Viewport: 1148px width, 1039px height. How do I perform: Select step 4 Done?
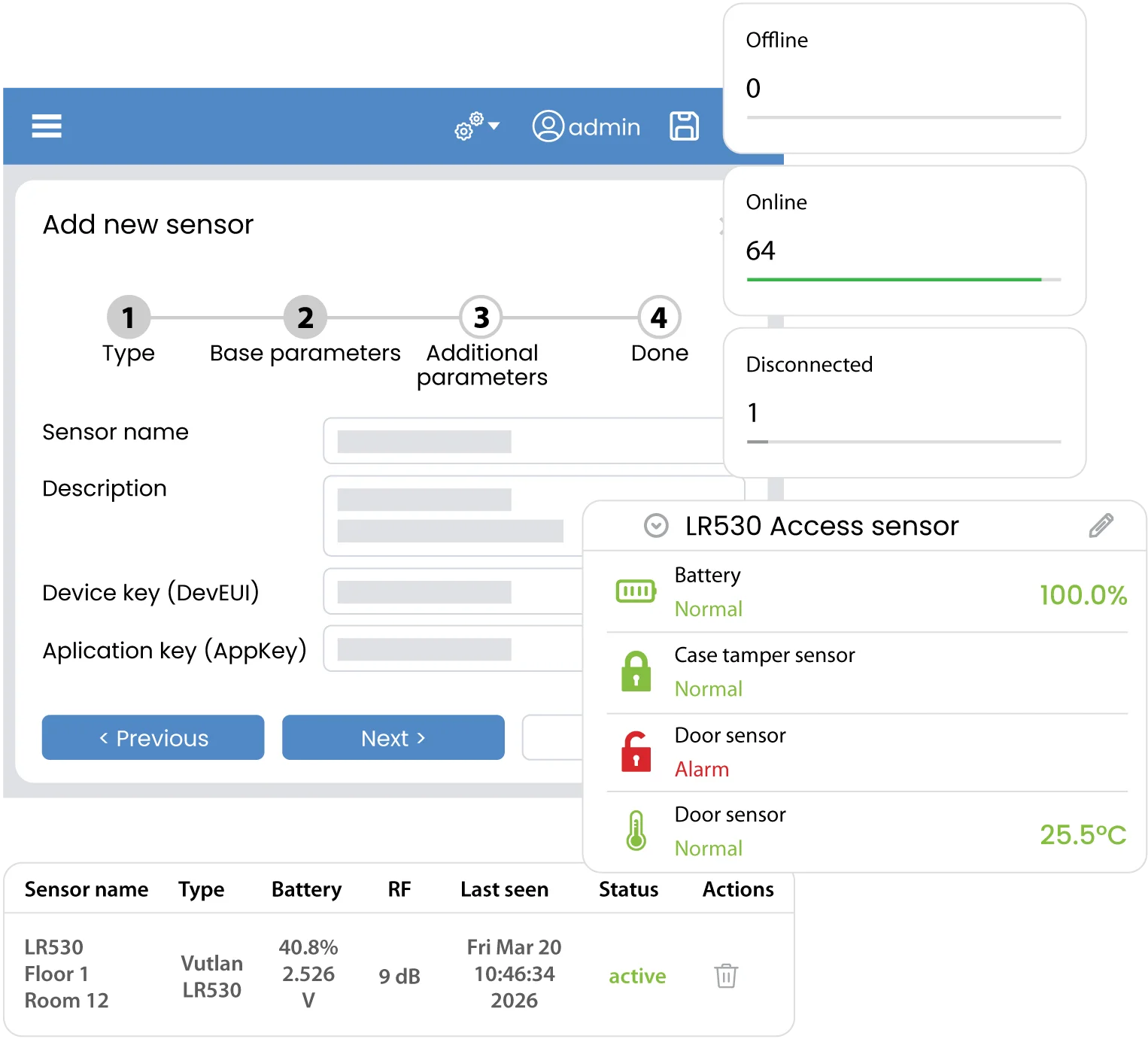click(x=659, y=317)
